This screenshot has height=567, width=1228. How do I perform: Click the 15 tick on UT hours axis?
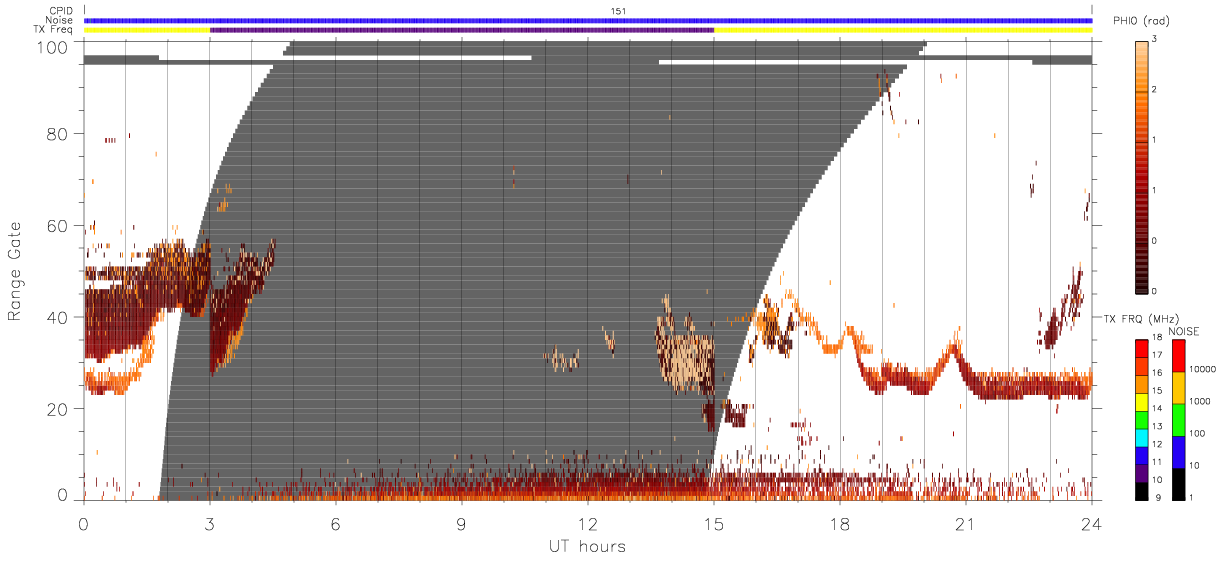pos(714,523)
